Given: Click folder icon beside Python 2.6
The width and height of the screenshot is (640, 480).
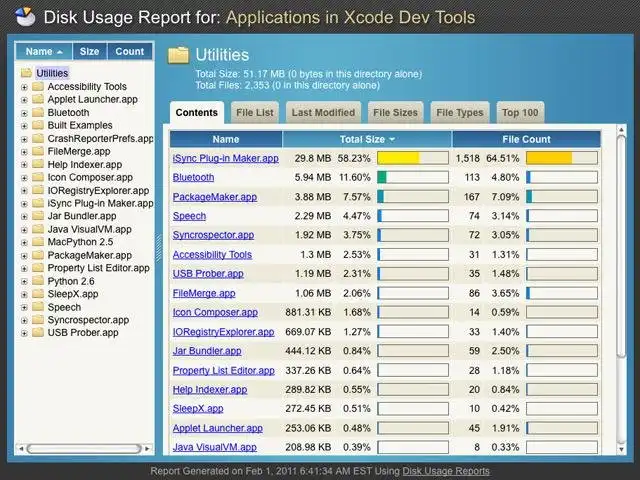Looking at the screenshot, I should click(38, 281).
